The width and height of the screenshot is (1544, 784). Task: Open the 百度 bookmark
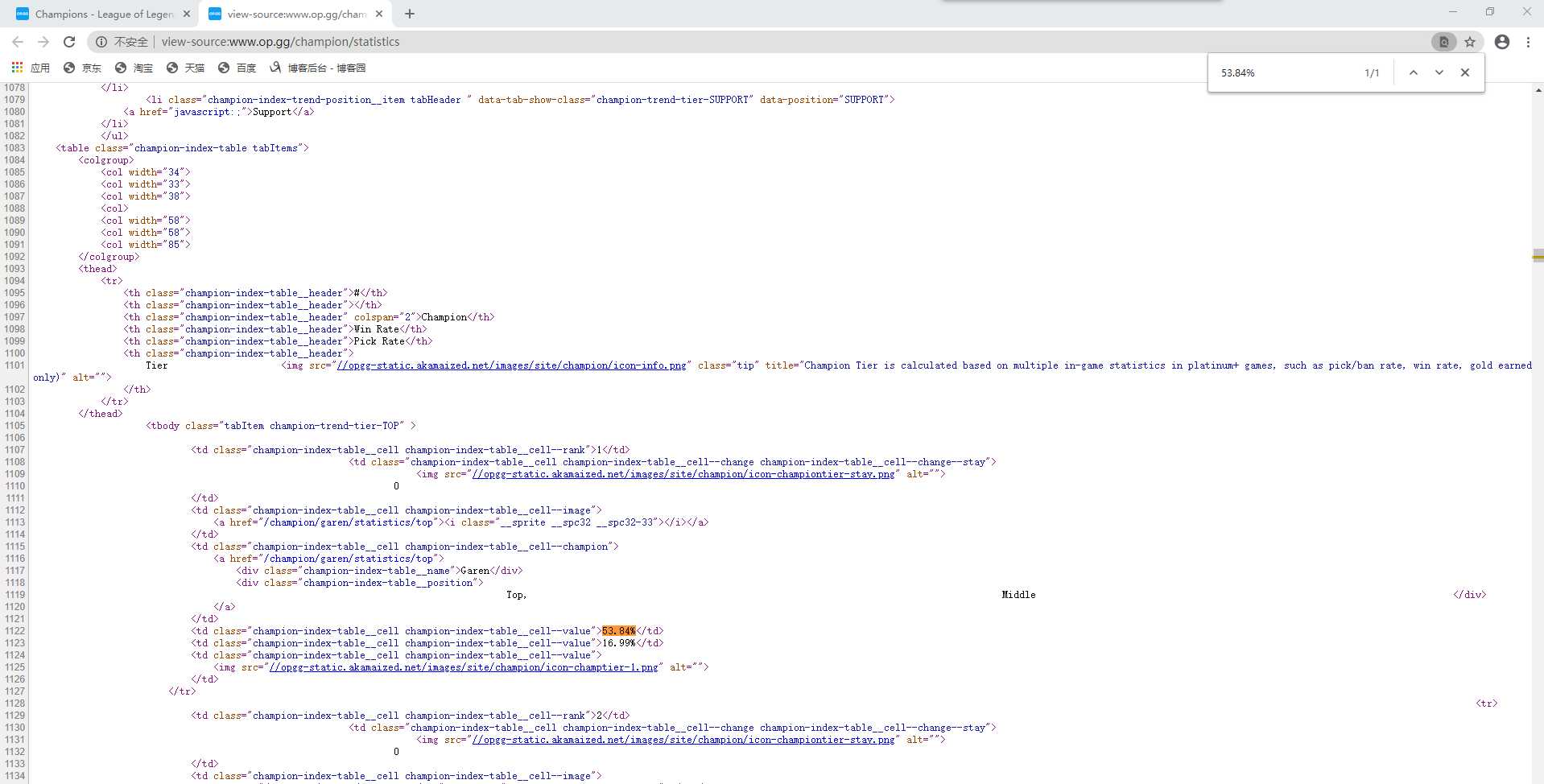click(x=237, y=68)
